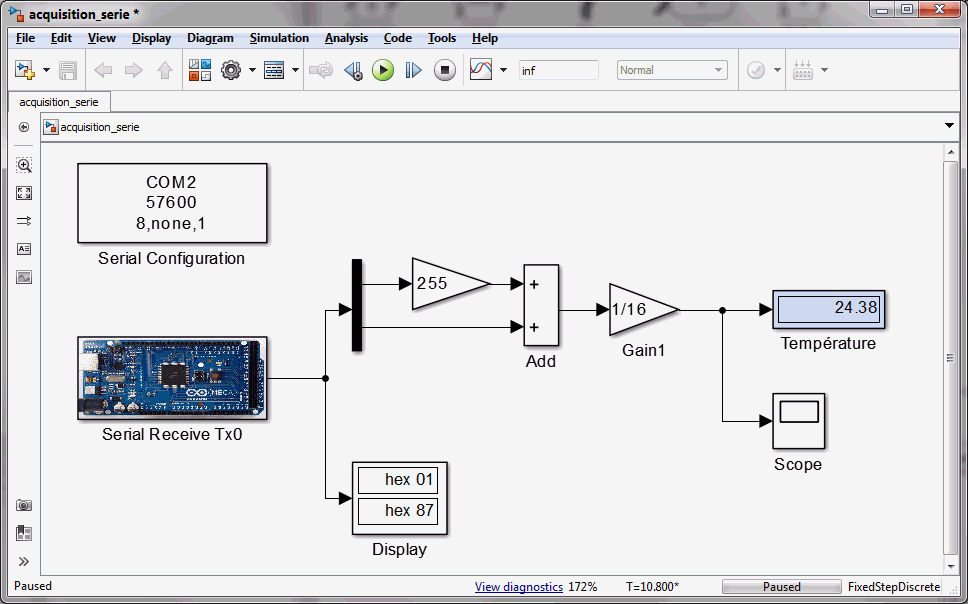Click the FixedStepDiscrete solver label
Screen dimensions: 968x604
click(894, 587)
